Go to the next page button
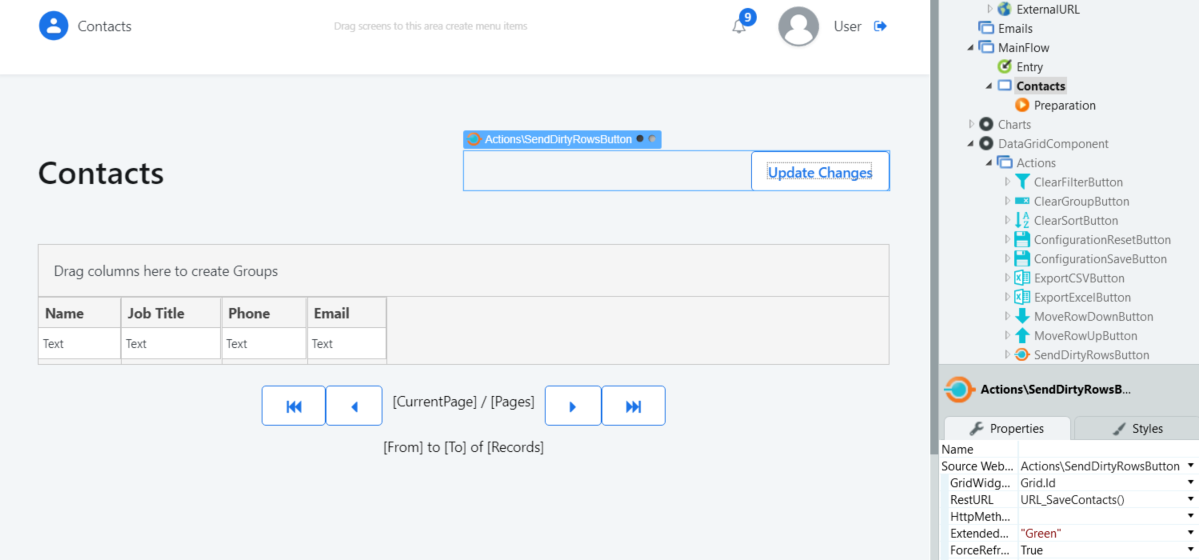Screen dimensions: 1199x560 [573, 405]
